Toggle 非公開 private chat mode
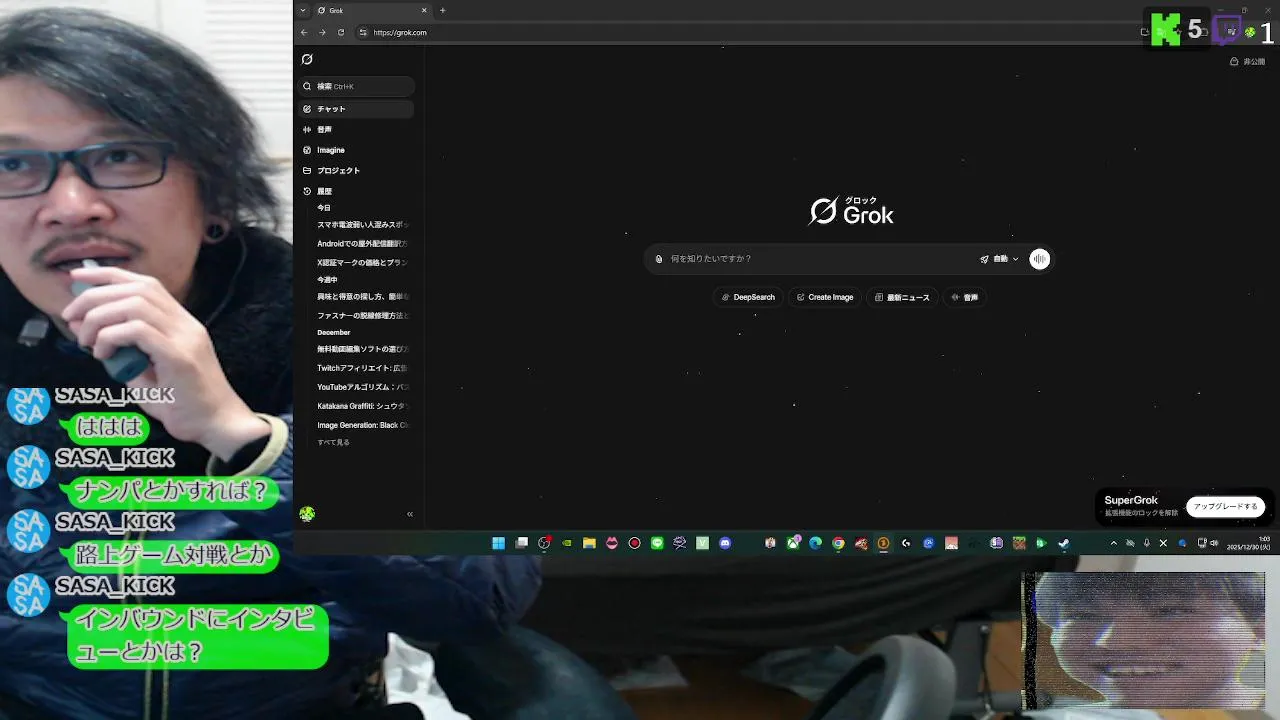This screenshot has width=1280, height=720. (x=1247, y=61)
